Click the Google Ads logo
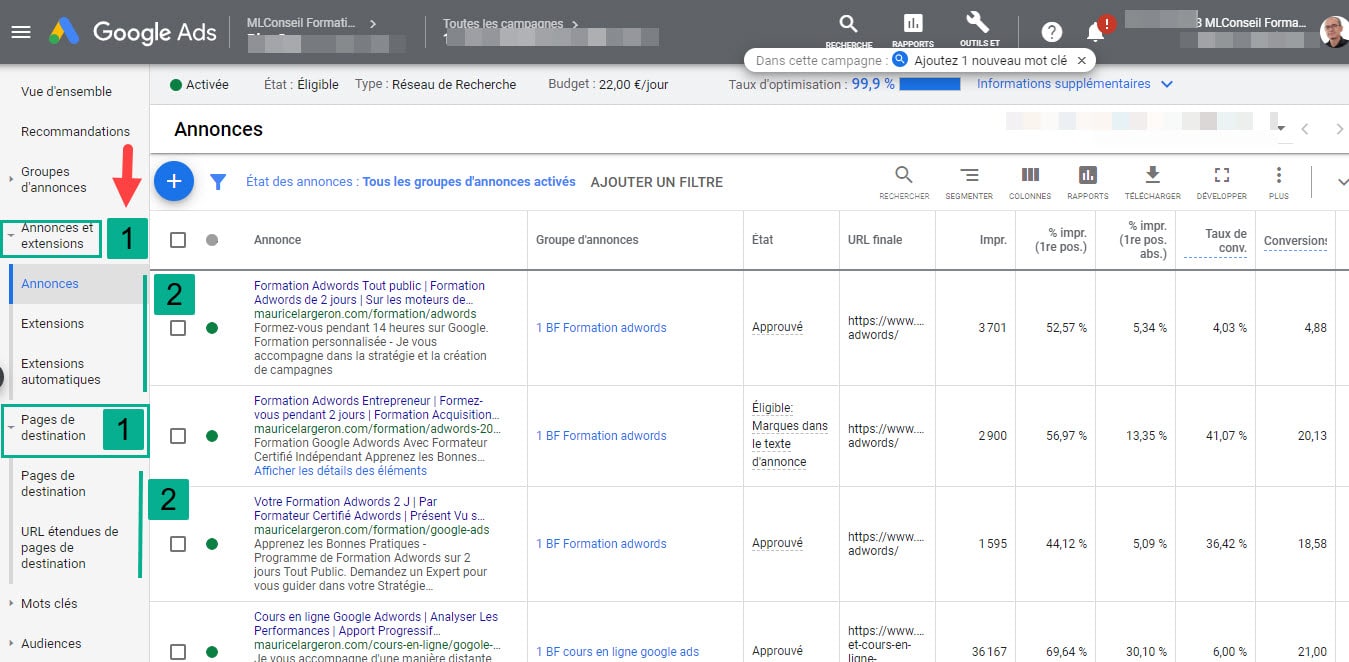1349x662 pixels. 132,31
